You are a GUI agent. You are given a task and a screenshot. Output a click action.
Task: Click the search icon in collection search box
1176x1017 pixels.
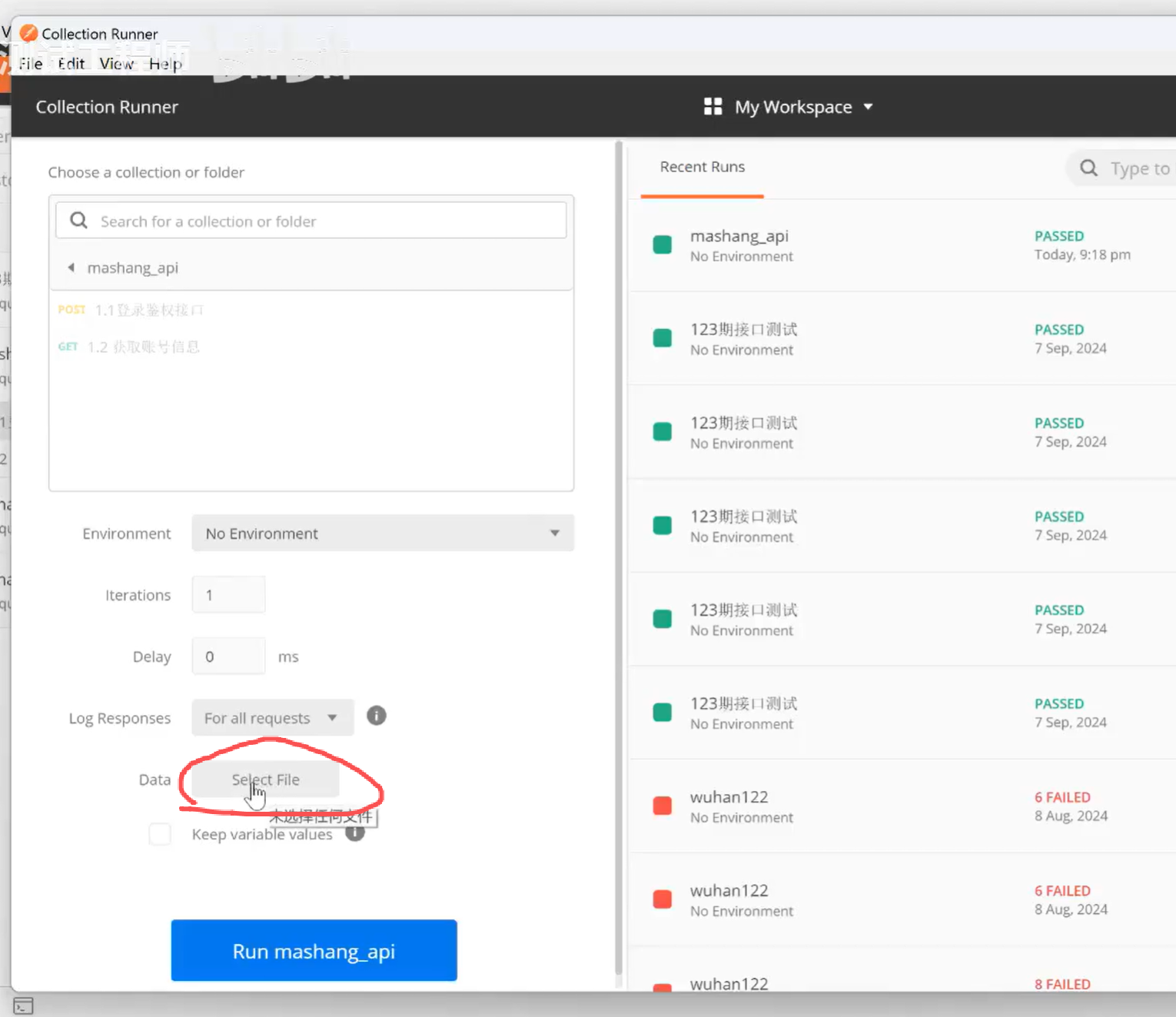[x=78, y=221]
